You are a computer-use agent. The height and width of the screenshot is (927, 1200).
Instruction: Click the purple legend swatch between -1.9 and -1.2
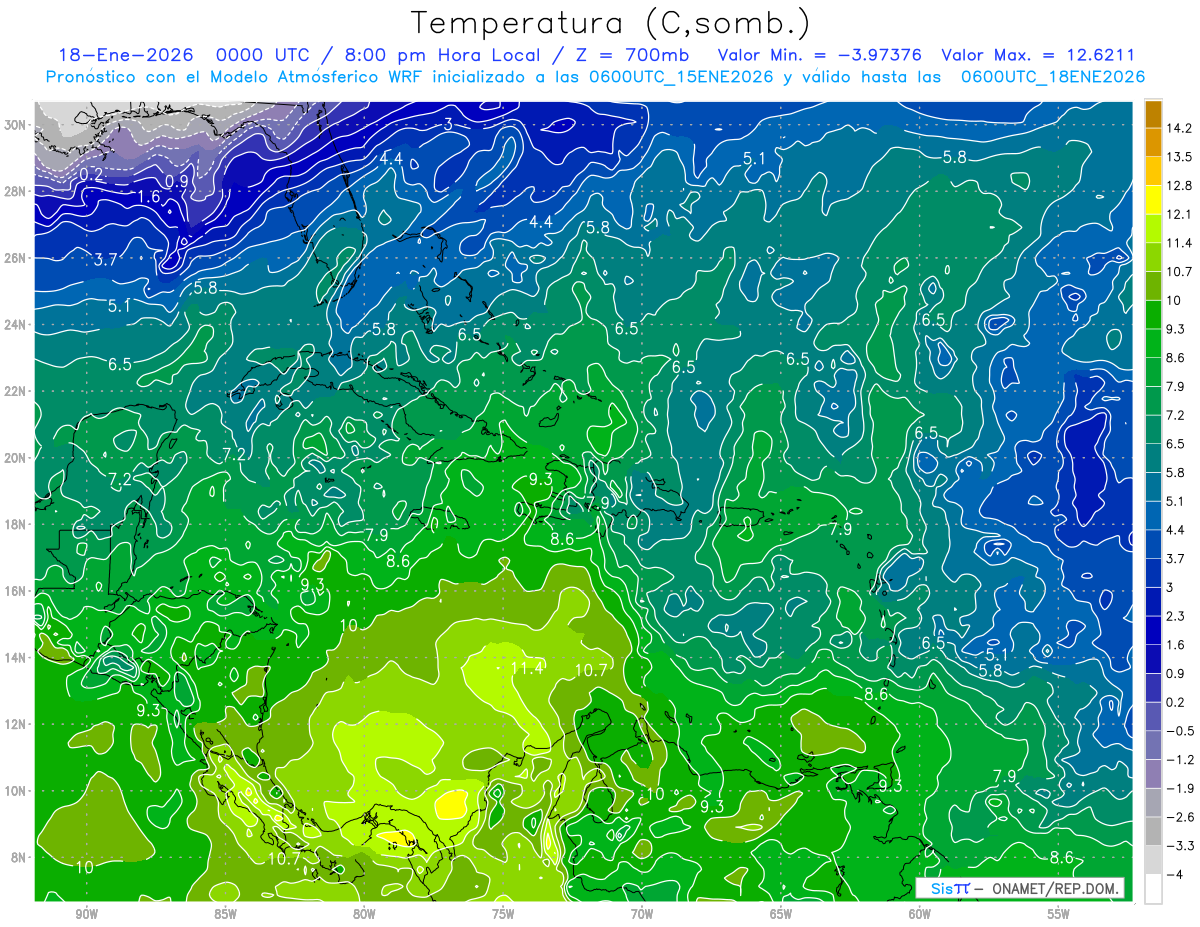click(x=1153, y=774)
